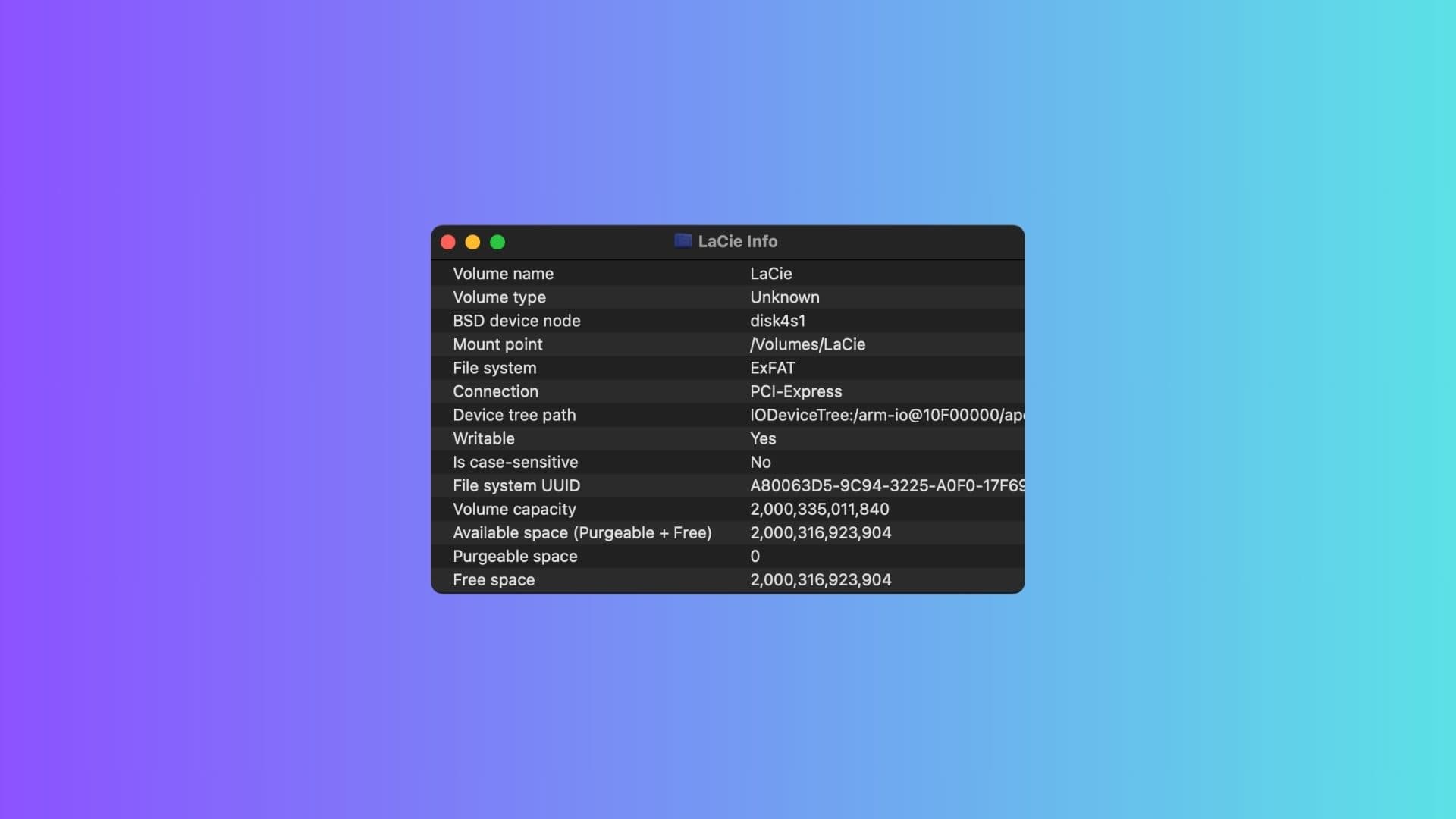Select the Available space row
Image resolution: width=1456 pixels, height=819 pixels.
821,532
